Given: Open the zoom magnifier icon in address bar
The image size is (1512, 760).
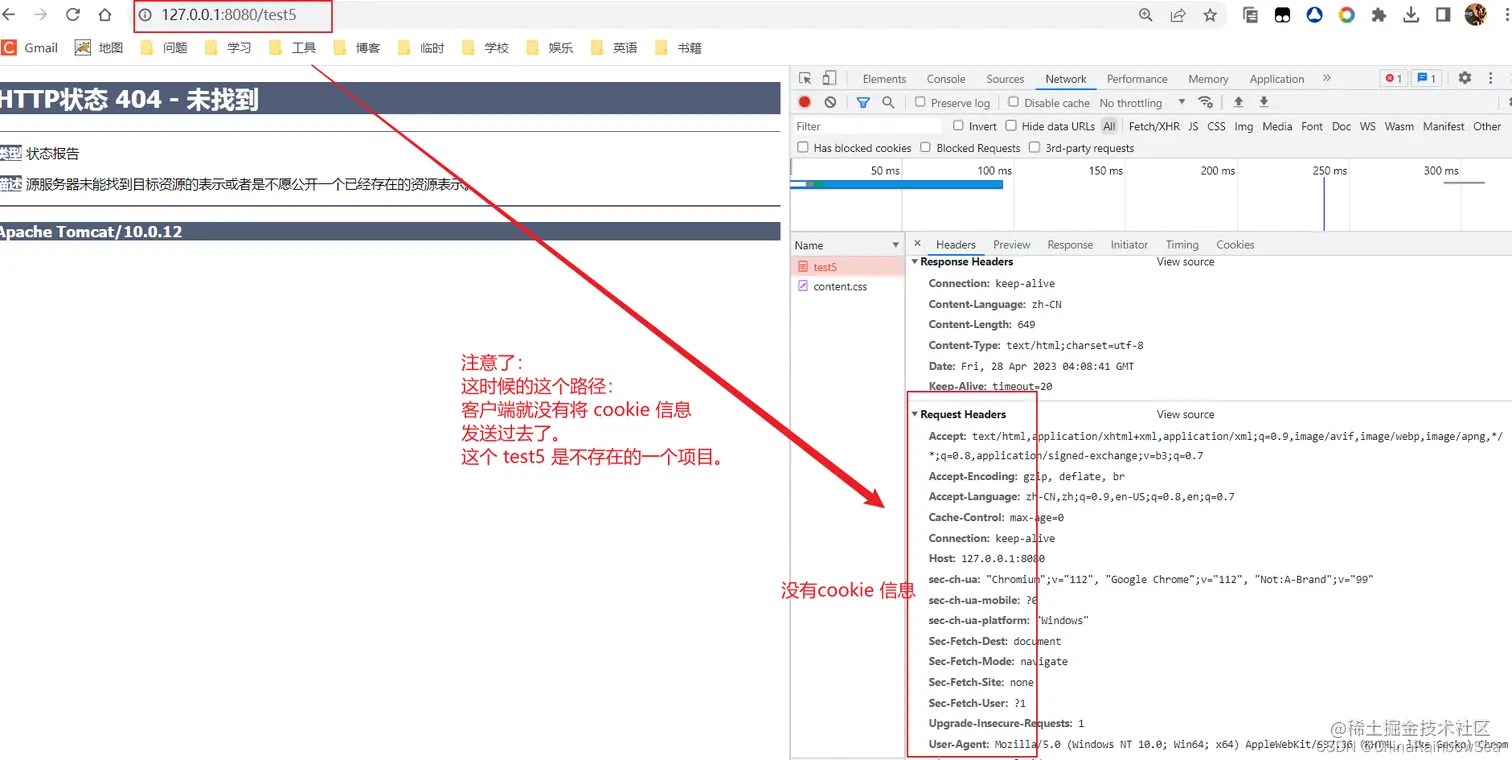Looking at the screenshot, I should 1146,15.
